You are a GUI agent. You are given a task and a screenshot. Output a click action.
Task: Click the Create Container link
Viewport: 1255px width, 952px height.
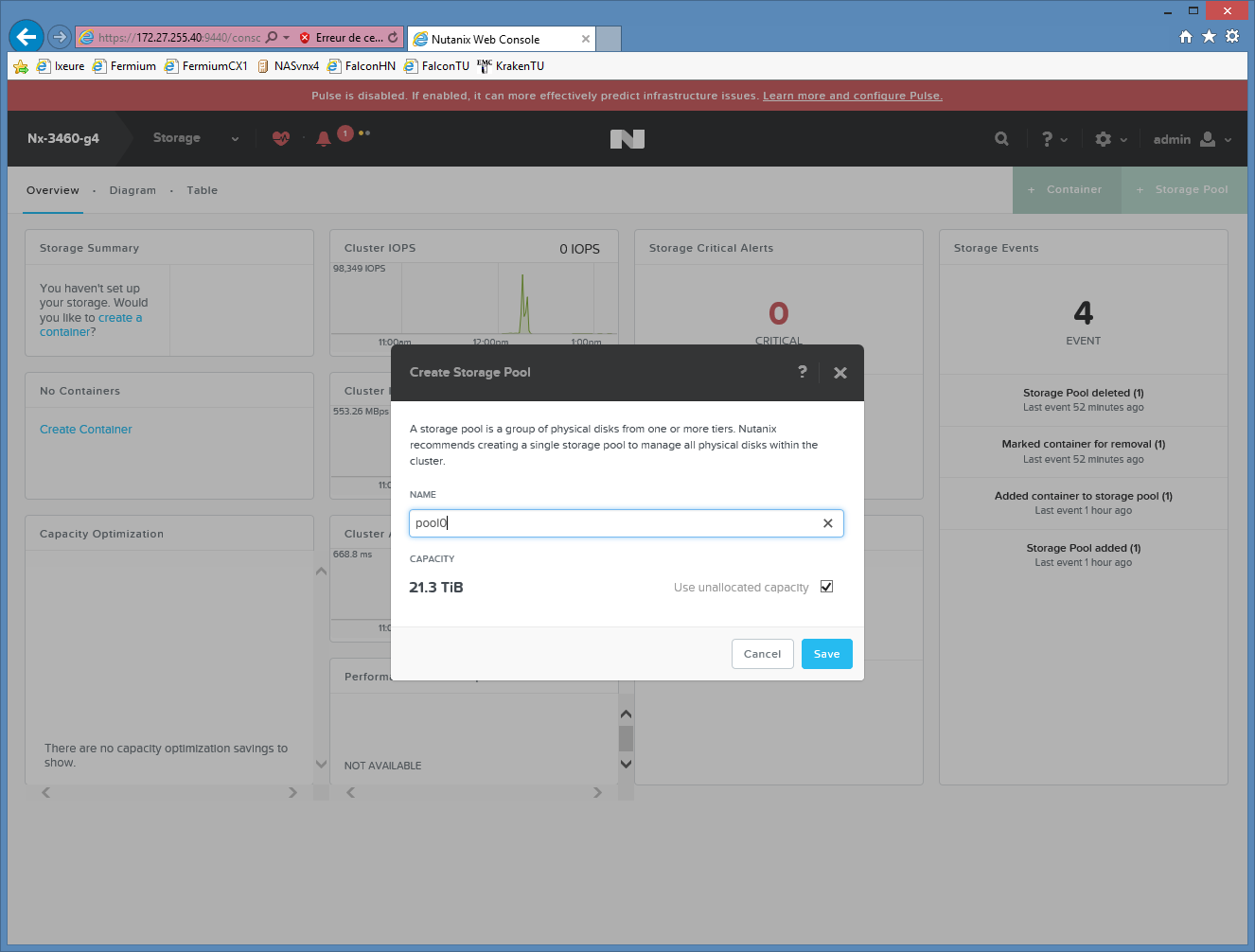pyautogui.click(x=86, y=430)
